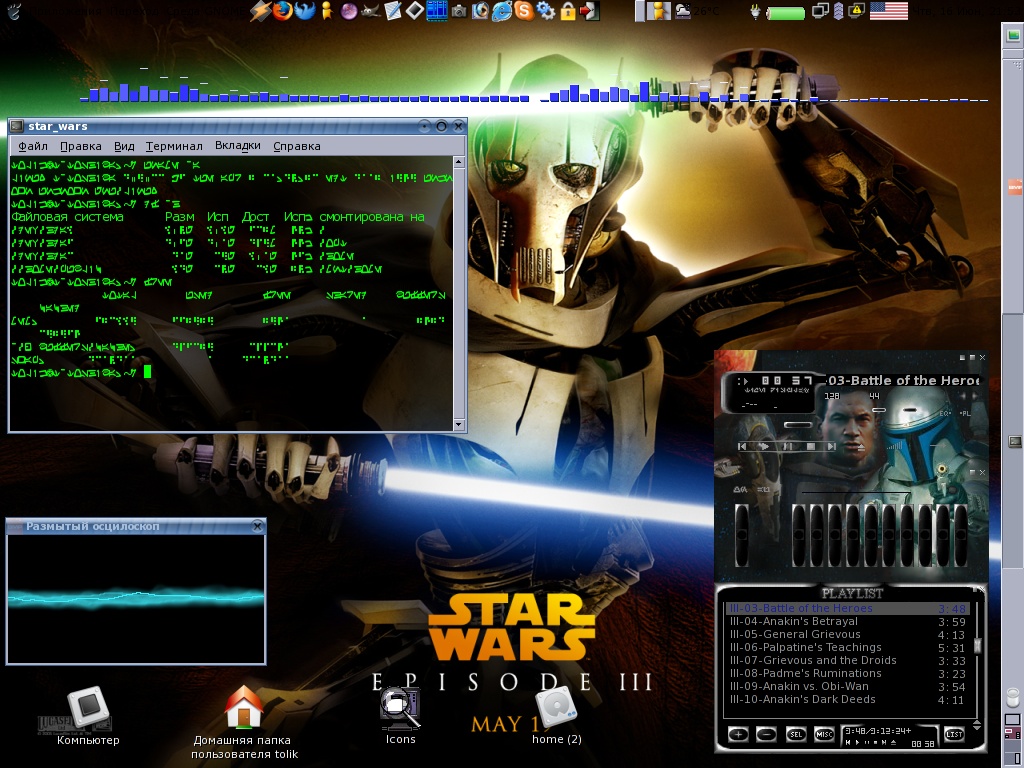This screenshot has width=1024, height=768.
Task: Open the blue grid panel launcher
Action: (x=436, y=10)
